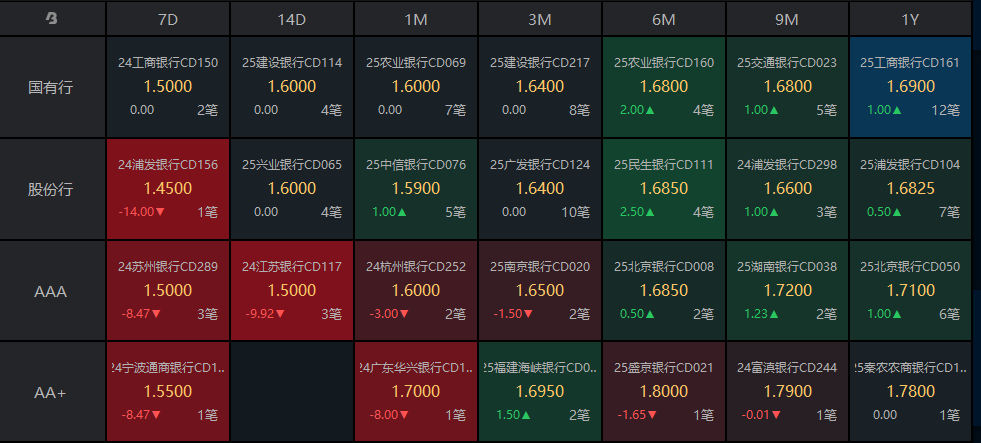Select the 1Y tenor column header
This screenshot has width=981, height=443.
(x=910, y=19)
